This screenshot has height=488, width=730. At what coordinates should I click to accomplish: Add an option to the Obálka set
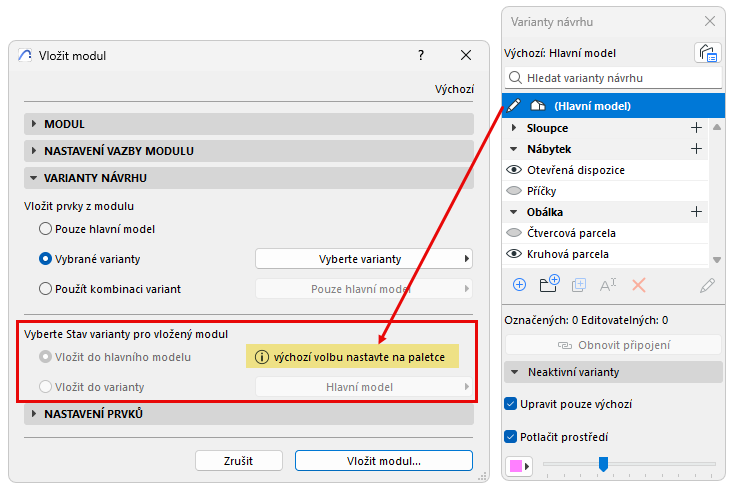(696, 212)
